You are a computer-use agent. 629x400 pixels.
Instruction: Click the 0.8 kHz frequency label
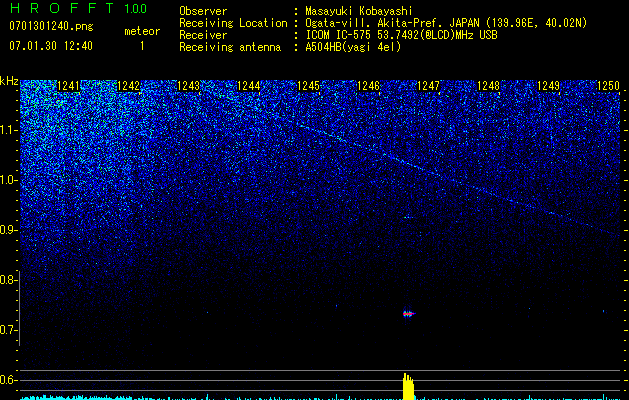(x=9, y=280)
